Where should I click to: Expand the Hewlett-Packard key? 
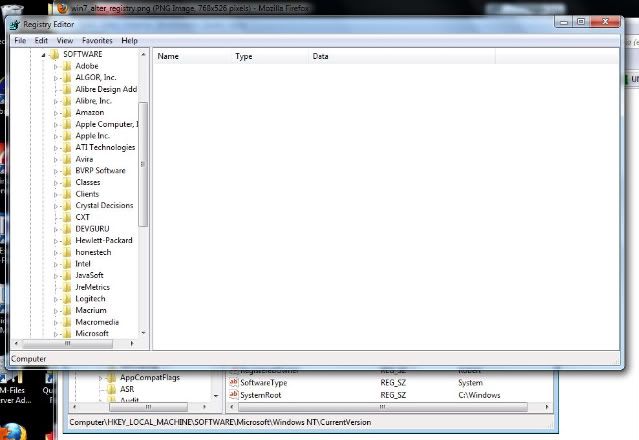click(x=56, y=241)
